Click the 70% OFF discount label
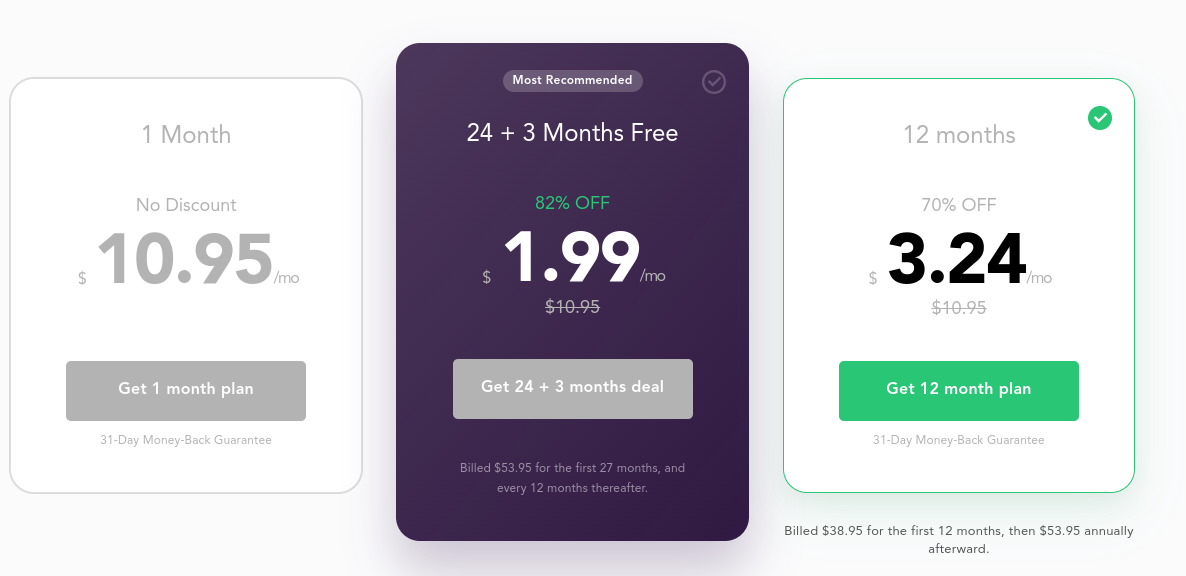 point(959,205)
